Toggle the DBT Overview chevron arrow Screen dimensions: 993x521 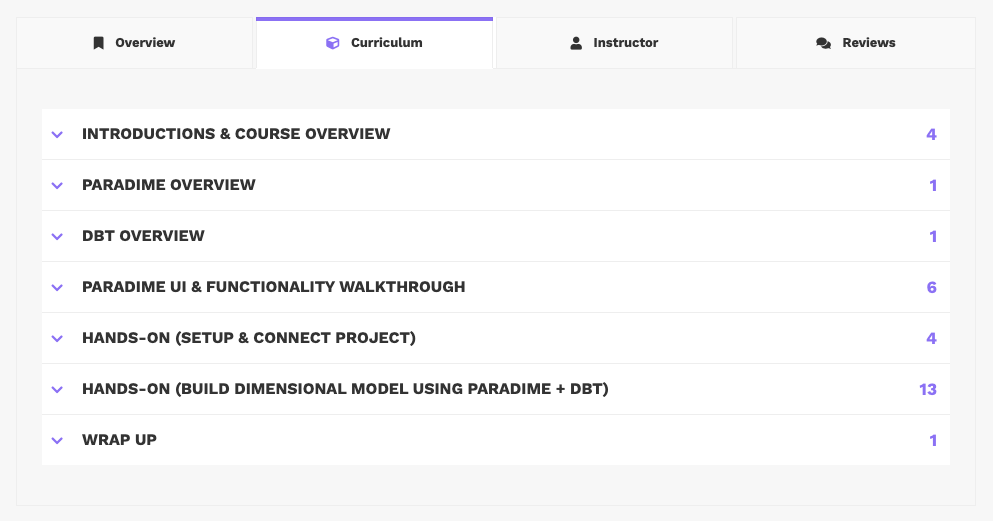tap(57, 236)
